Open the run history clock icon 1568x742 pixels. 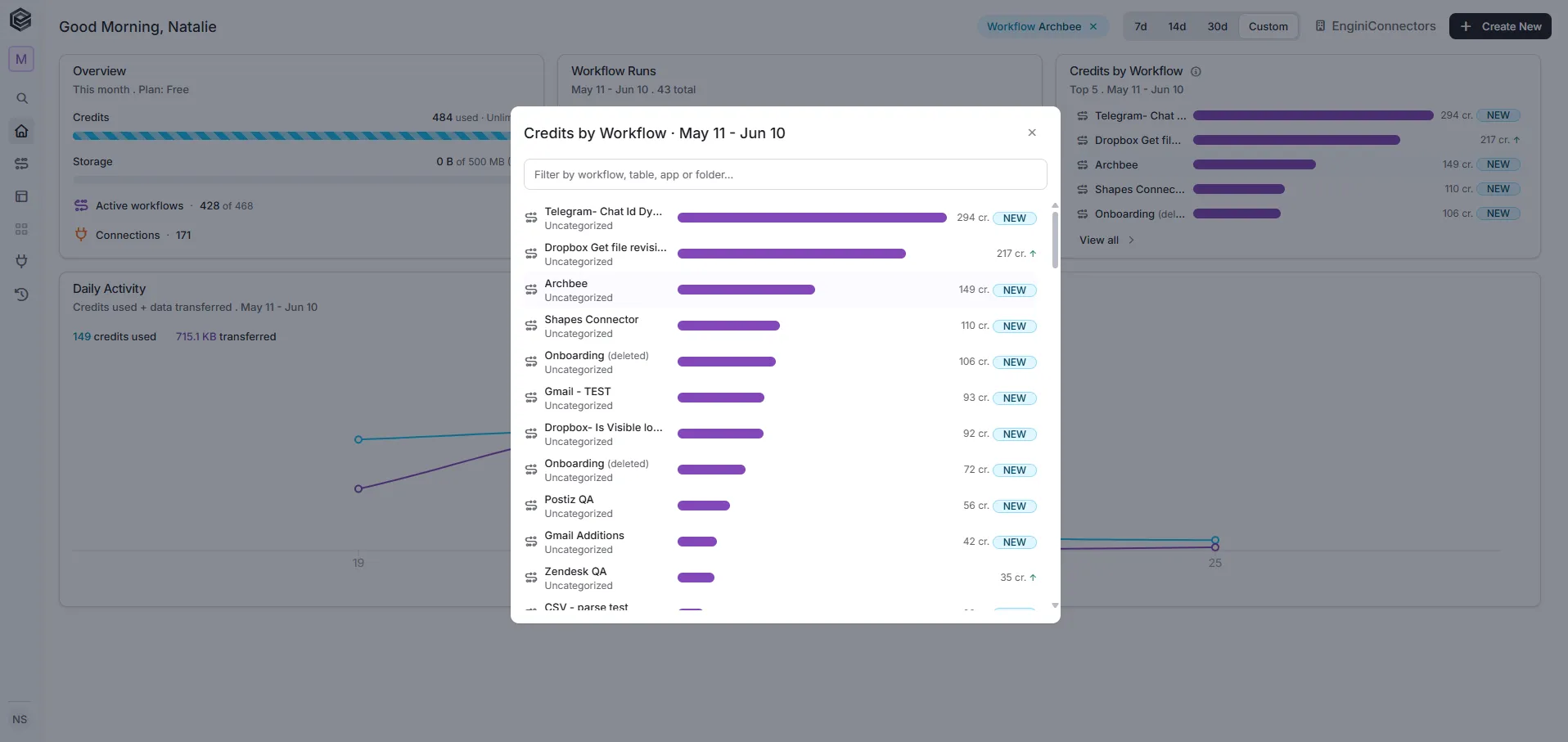tap(22, 295)
